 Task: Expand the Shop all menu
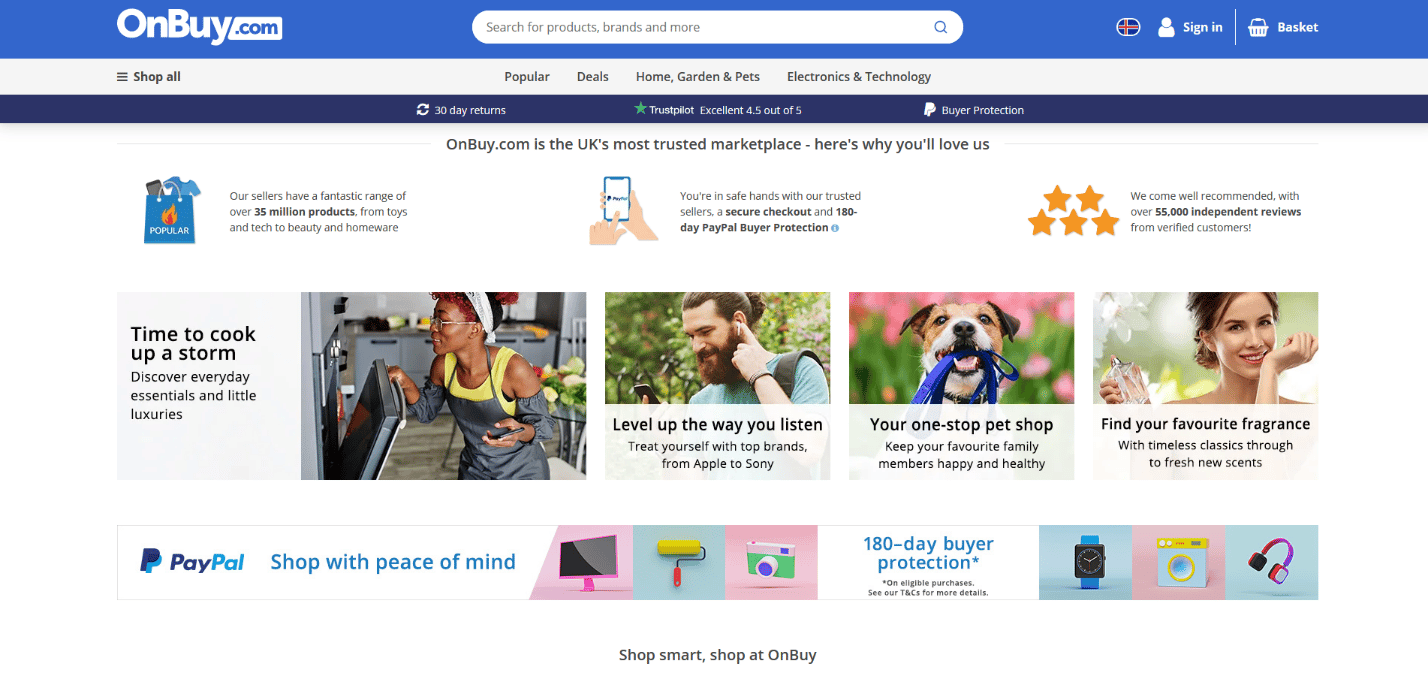tap(149, 77)
